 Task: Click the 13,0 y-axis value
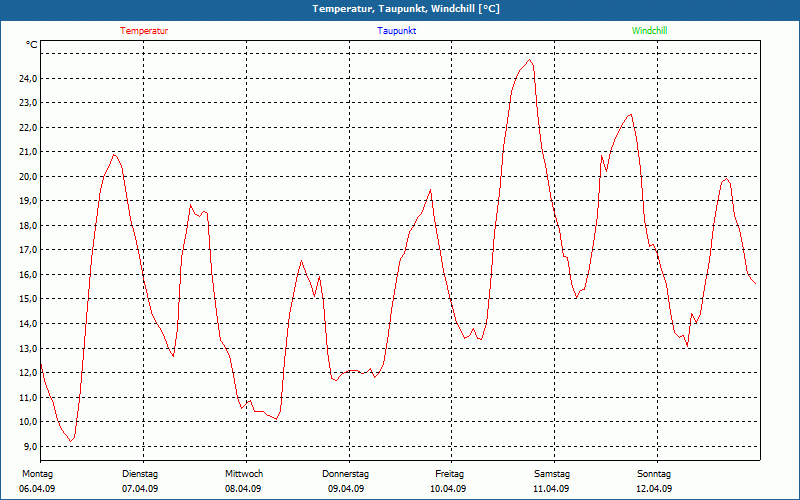pyautogui.click(x=29, y=348)
